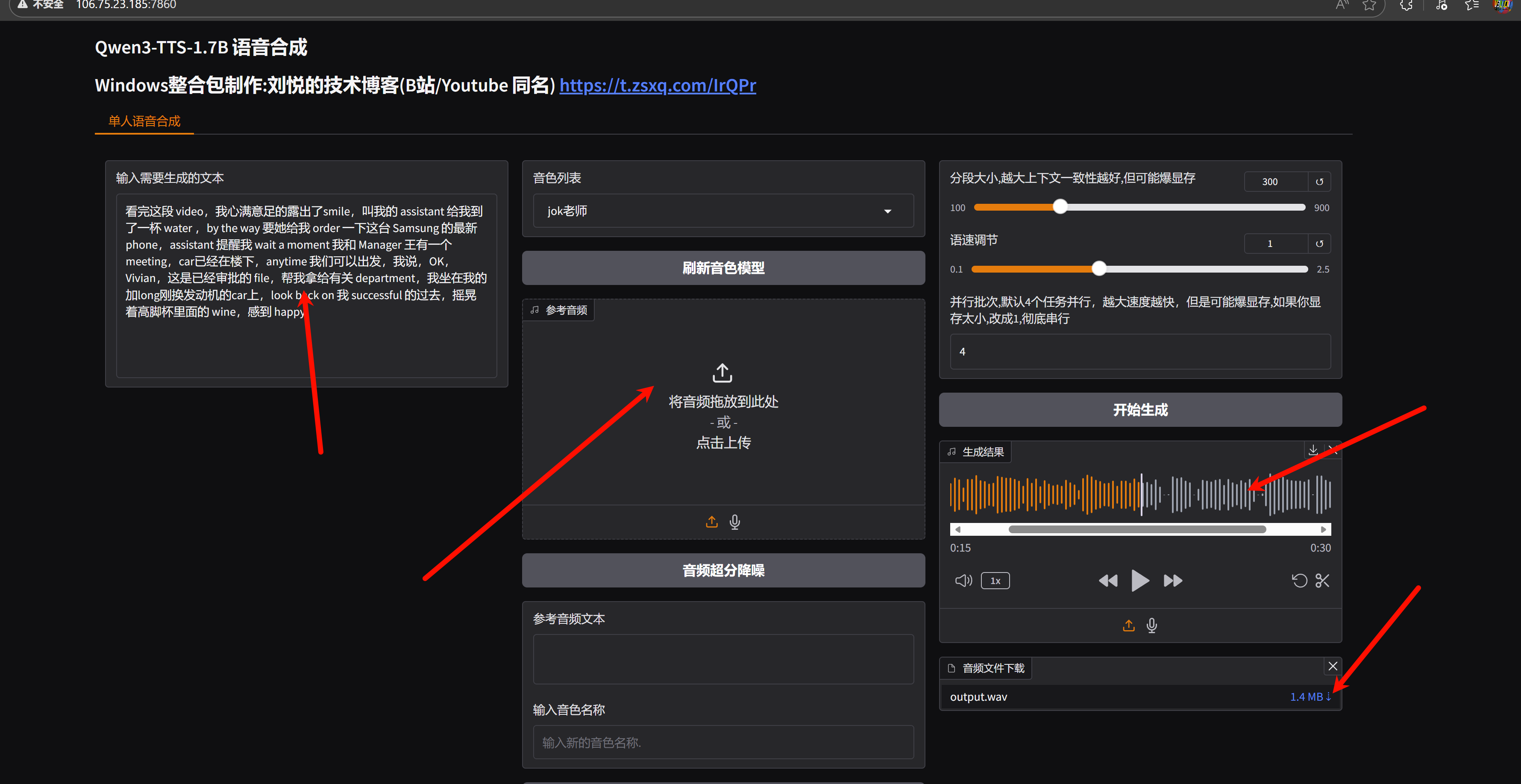This screenshot has height=784, width=1521.
Task: Open the t.zsxq.com hyperlink
Action: click(x=657, y=85)
